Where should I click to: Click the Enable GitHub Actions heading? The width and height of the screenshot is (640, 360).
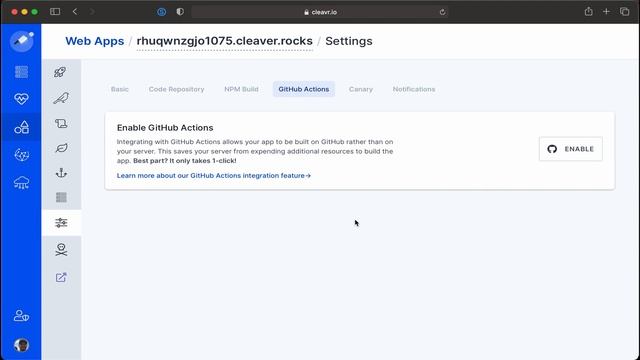point(165,128)
